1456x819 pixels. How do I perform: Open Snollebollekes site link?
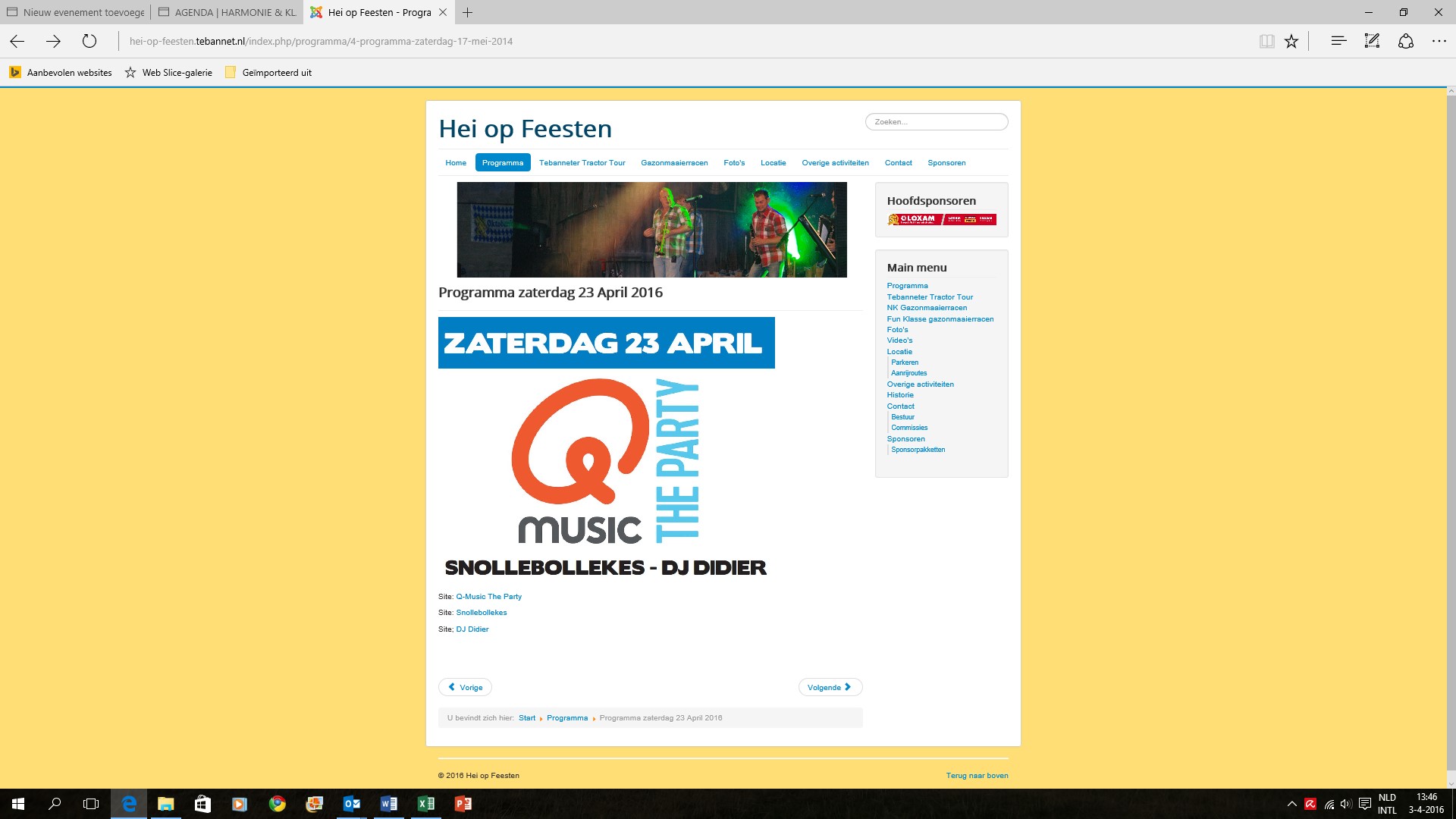482,613
